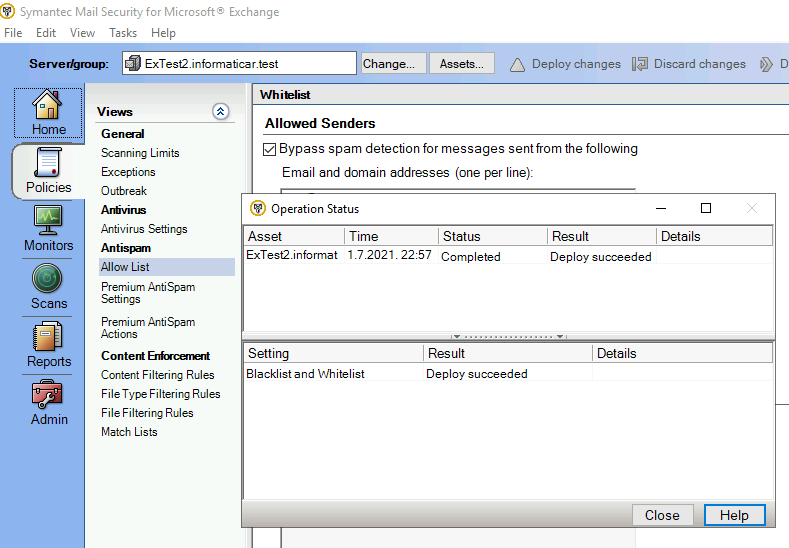Click the double-arrow icon after Discard changes

click(x=766, y=64)
